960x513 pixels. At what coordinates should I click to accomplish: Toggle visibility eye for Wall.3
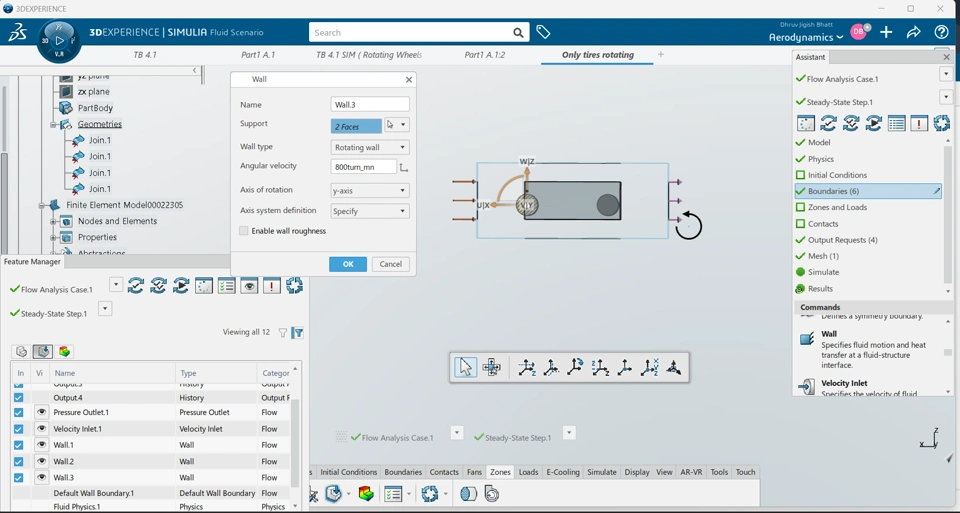click(x=41, y=477)
